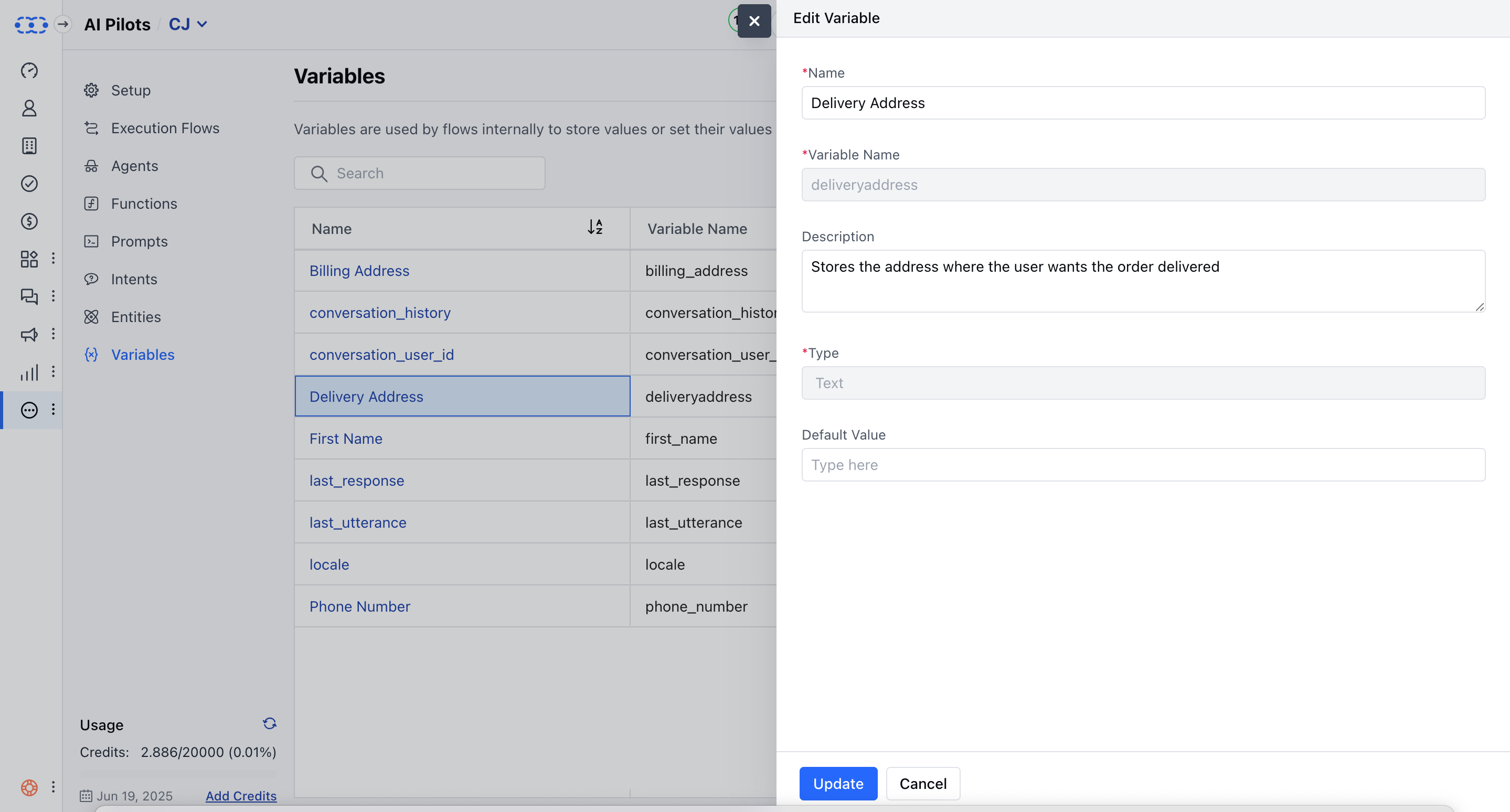The image size is (1510, 812).
Task: Click the phone_number variable name cell
Action: click(696, 606)
